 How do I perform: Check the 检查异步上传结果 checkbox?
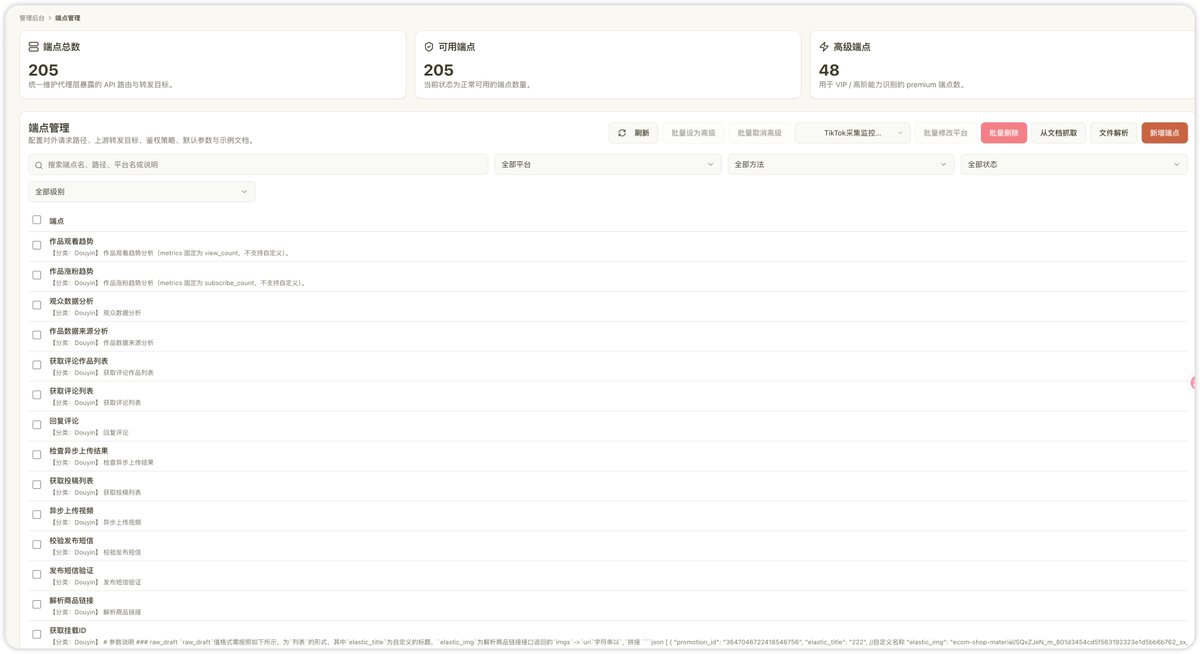[37, 455]
